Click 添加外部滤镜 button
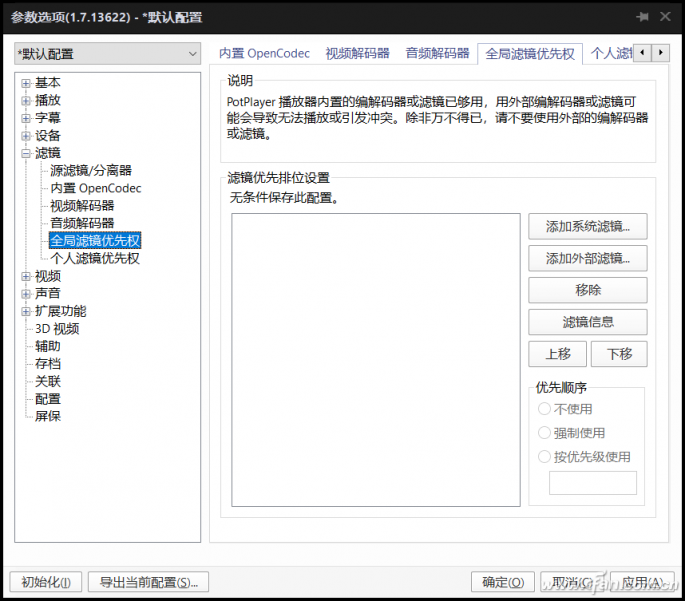Image resolution: width=685 pixels, height=601 pixels. coord(587,259)
